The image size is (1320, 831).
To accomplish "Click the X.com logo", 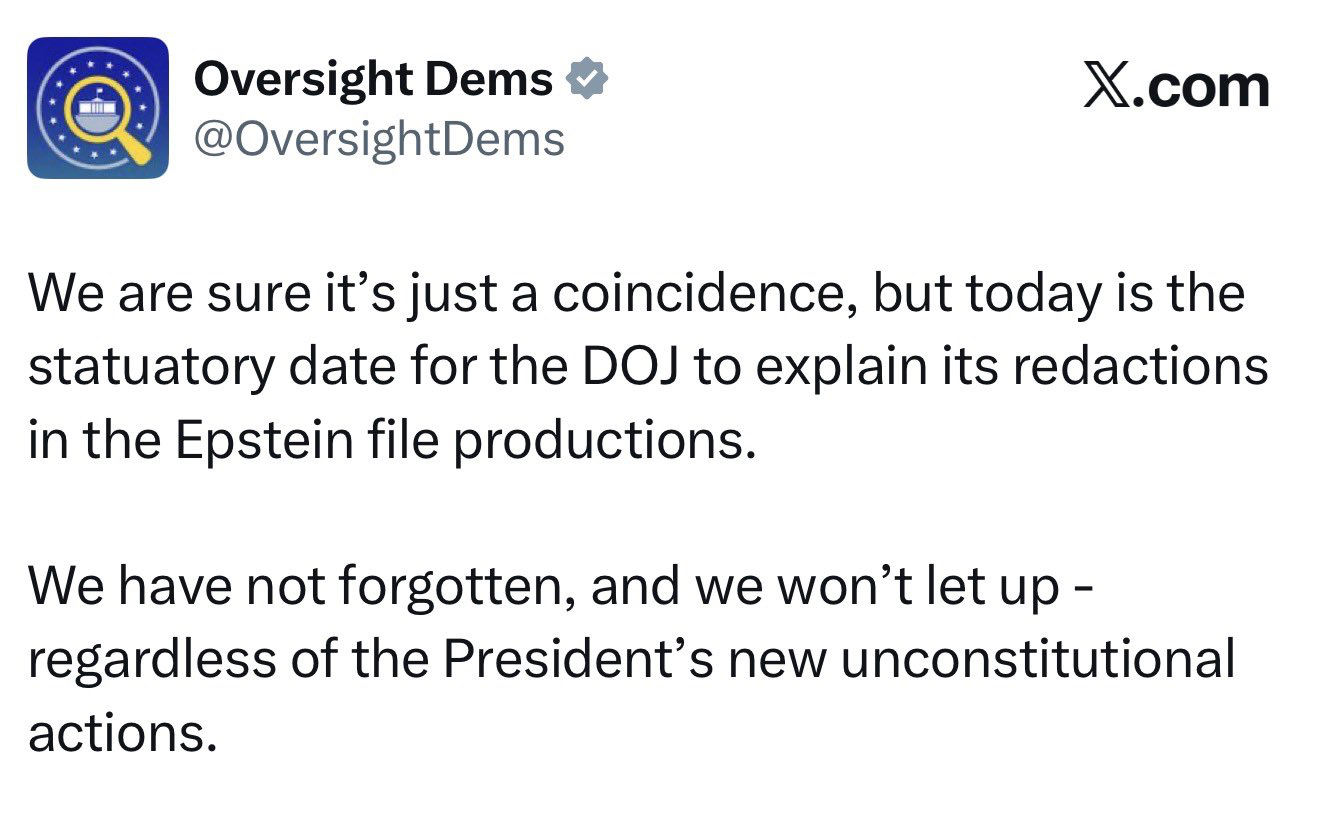I will [x=1177, y=87].
